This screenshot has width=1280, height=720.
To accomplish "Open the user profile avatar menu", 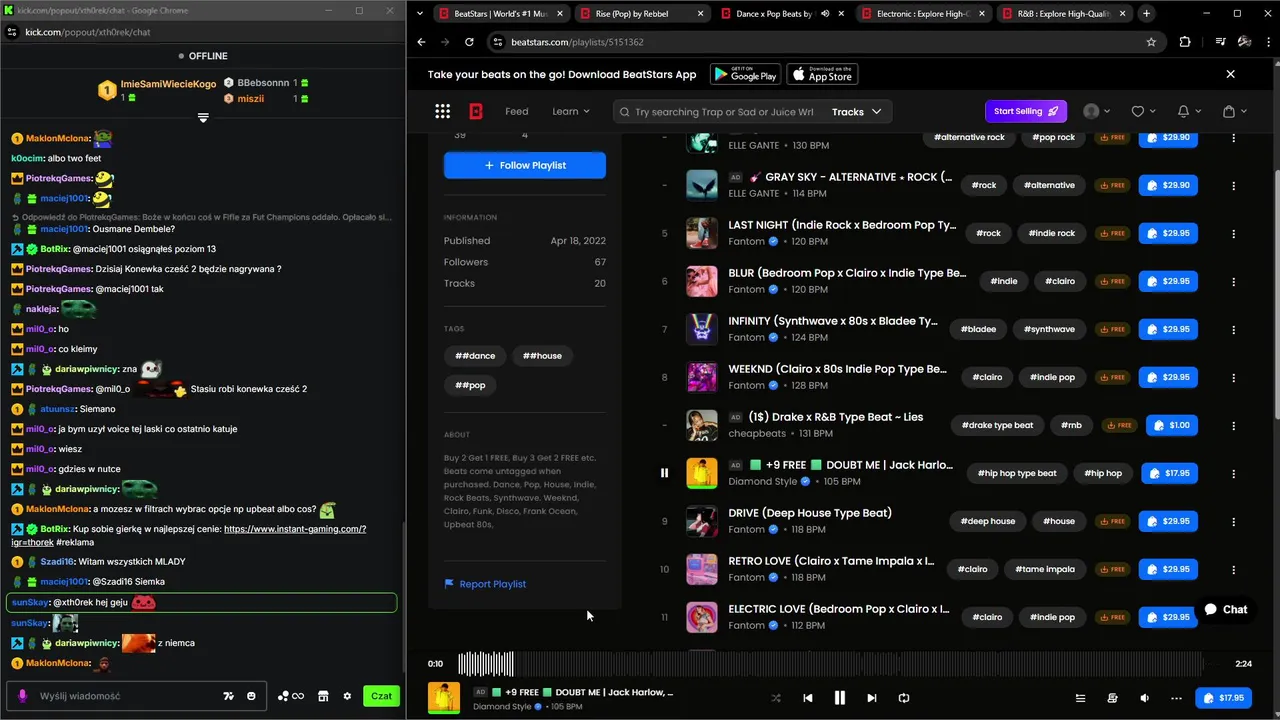I will point(1097,111).
